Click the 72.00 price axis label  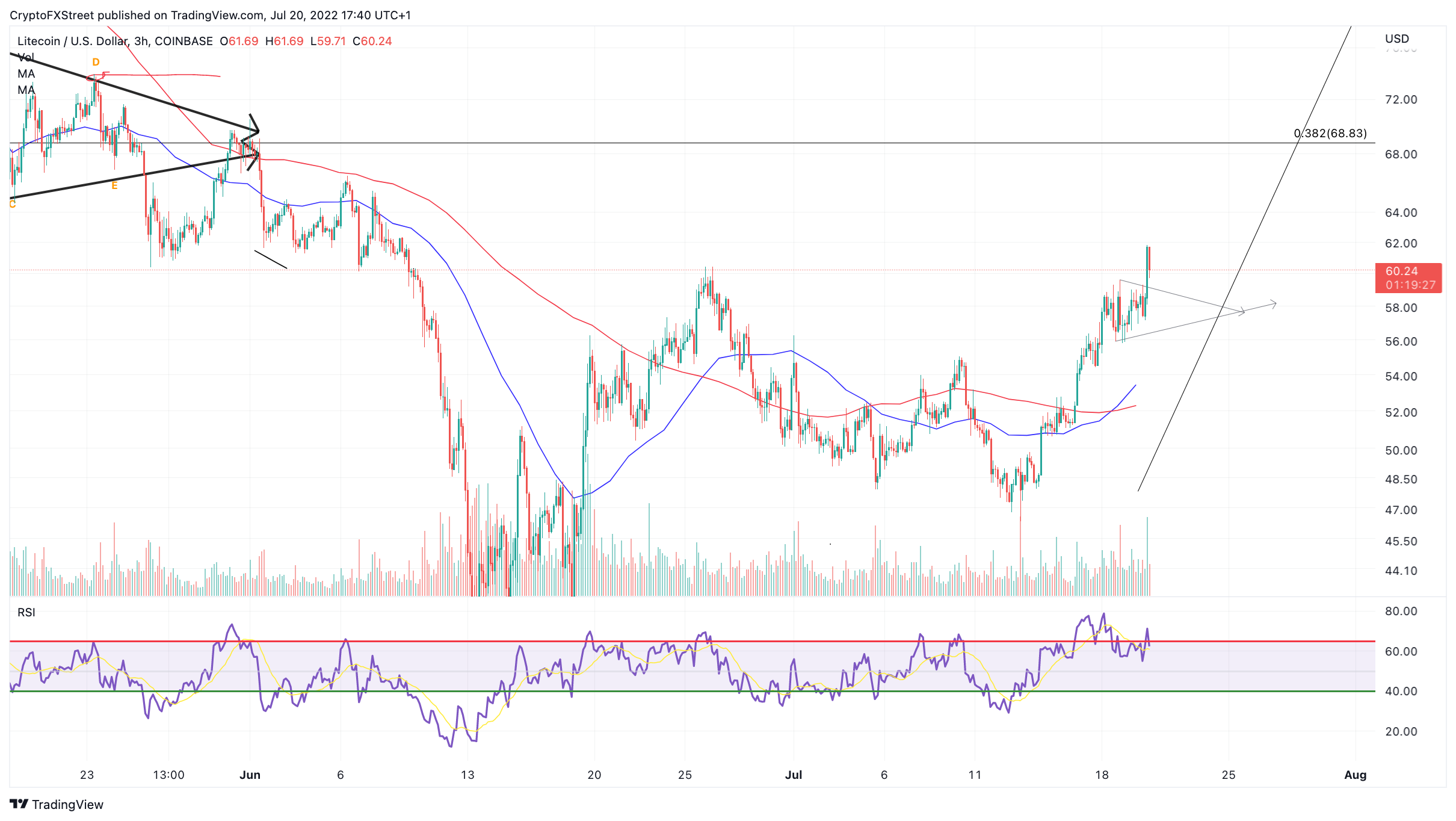coord(1401,99)
